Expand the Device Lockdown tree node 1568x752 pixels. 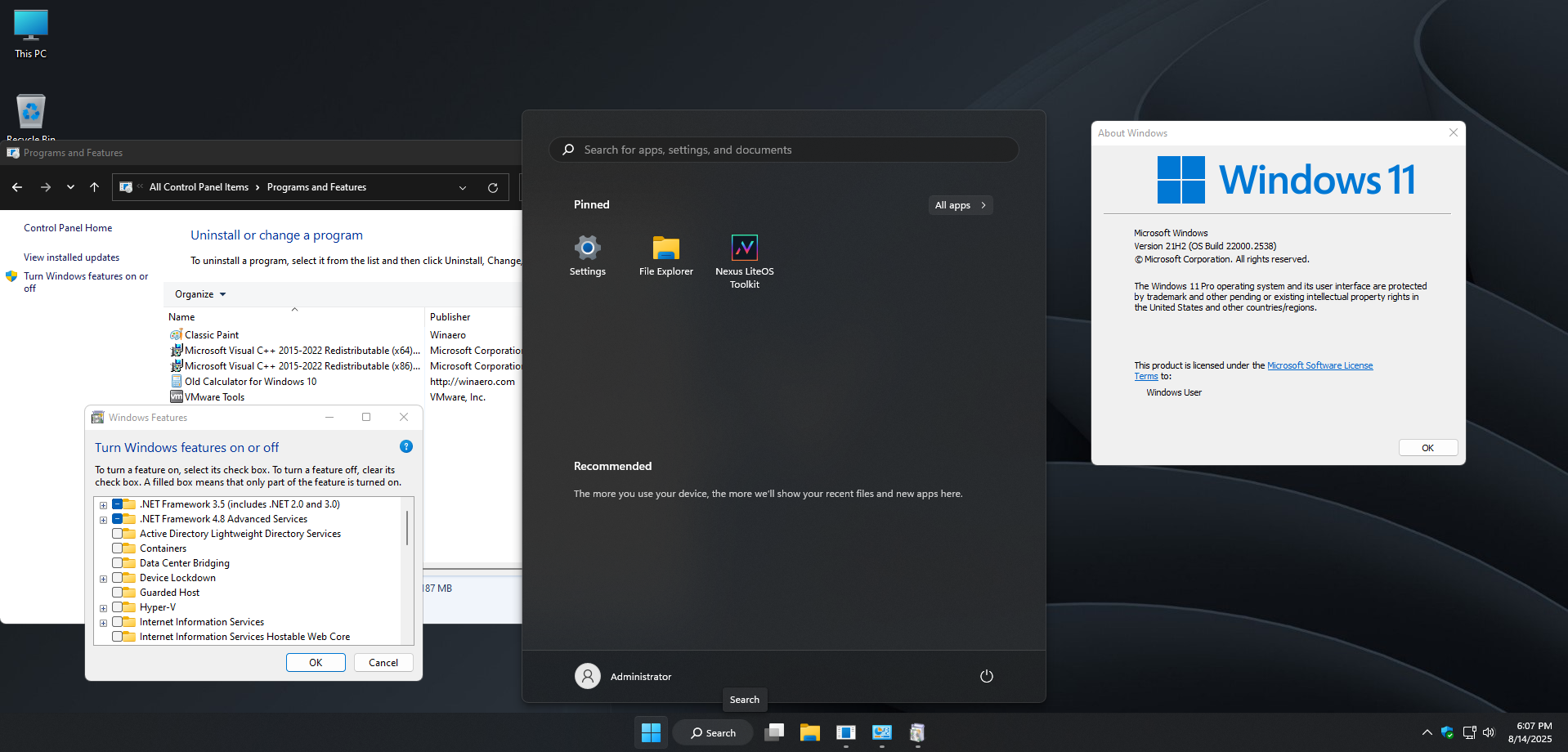pyautogui.click(x=103, y=579)
